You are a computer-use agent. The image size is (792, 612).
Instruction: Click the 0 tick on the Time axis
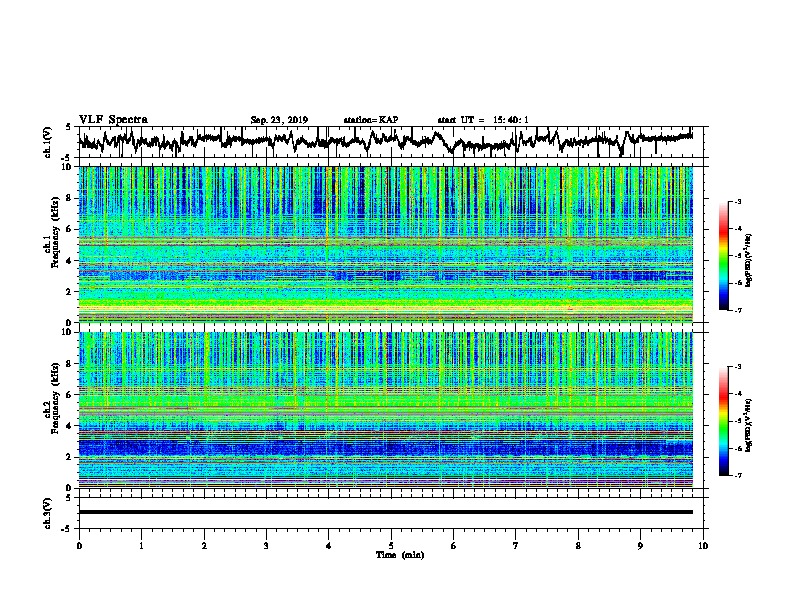(x=79, y=546)
